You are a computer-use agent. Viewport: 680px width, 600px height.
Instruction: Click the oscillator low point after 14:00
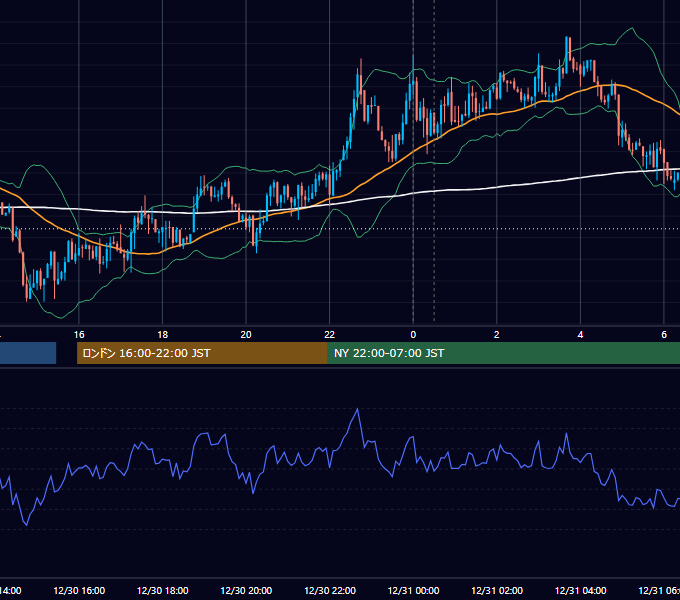click(26, 525)
